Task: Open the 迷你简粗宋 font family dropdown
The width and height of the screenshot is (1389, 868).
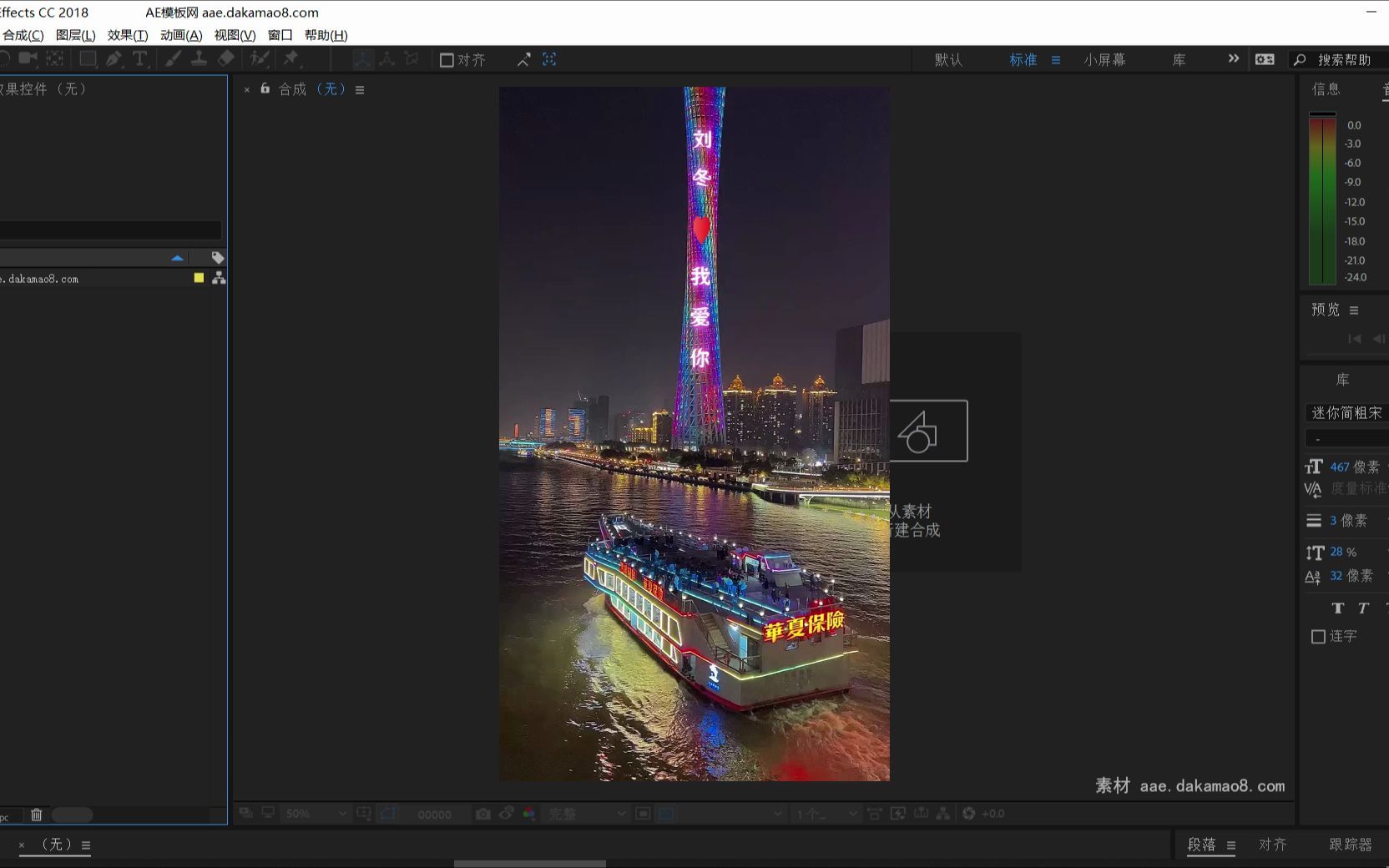Action: point(1346,413)
